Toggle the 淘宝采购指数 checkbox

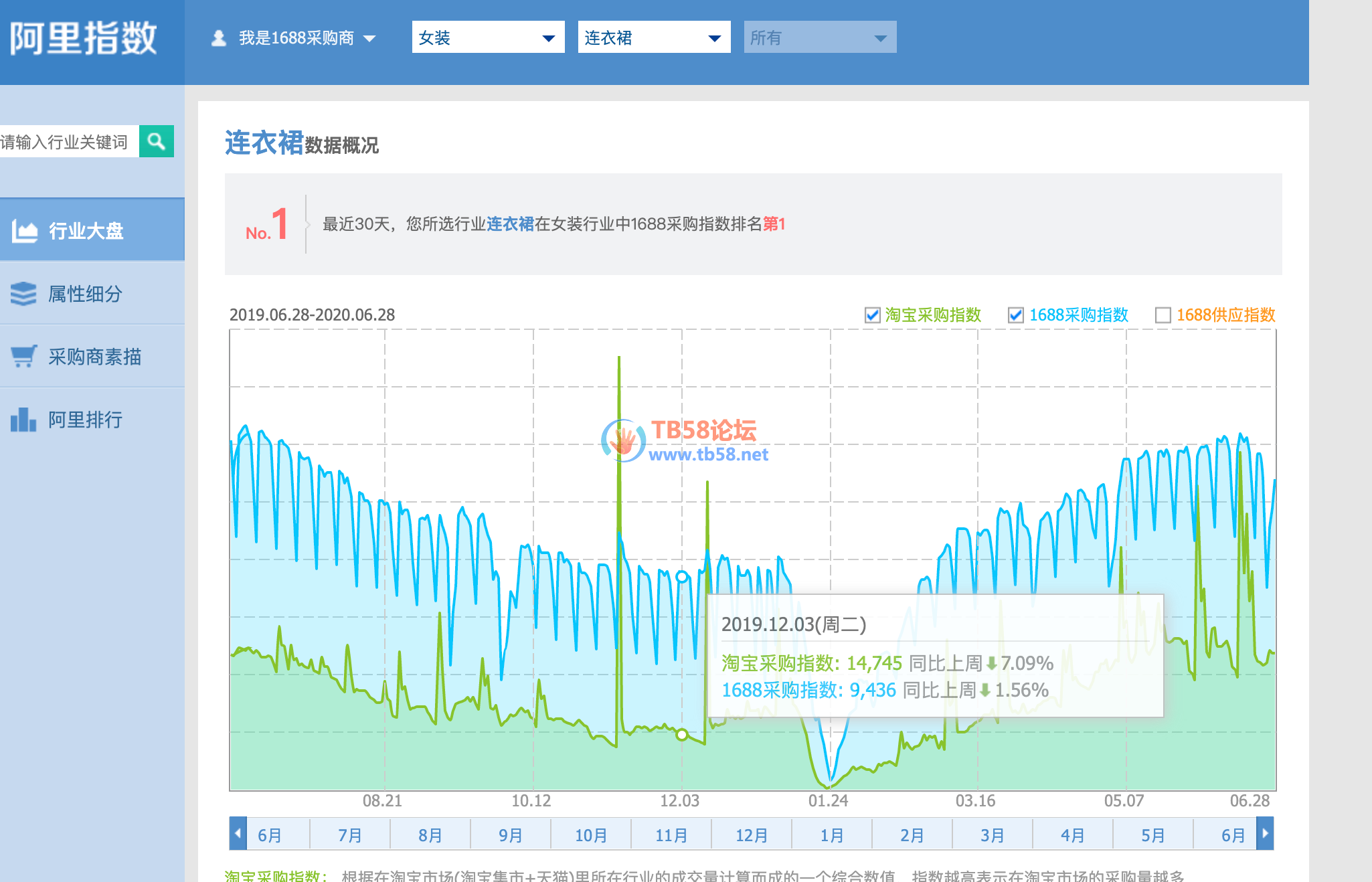tap(872, 315)
